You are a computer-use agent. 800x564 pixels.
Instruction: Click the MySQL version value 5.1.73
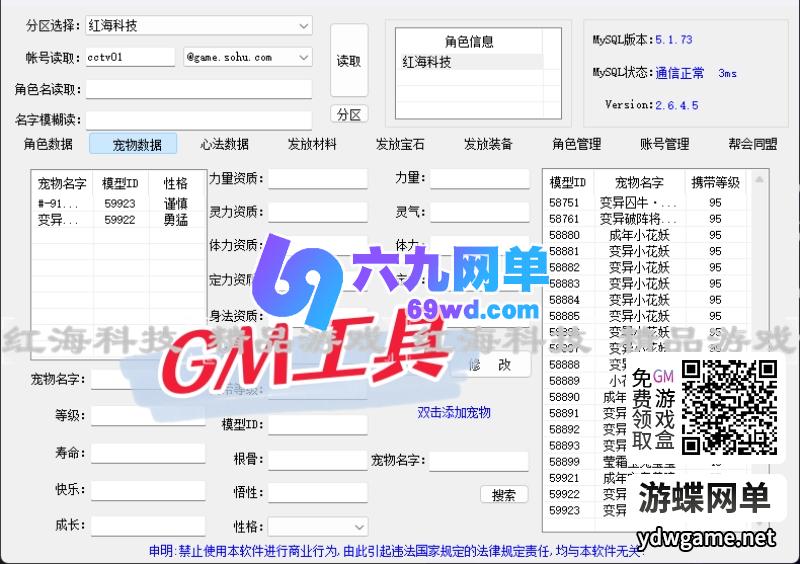pos(674,40)
